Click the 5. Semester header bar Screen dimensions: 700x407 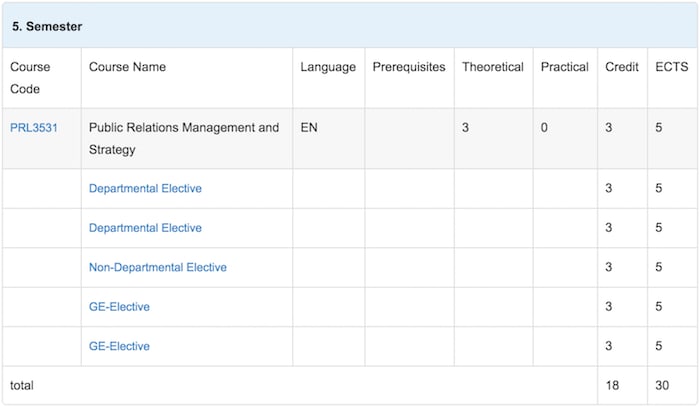click(x=350, y=26)
